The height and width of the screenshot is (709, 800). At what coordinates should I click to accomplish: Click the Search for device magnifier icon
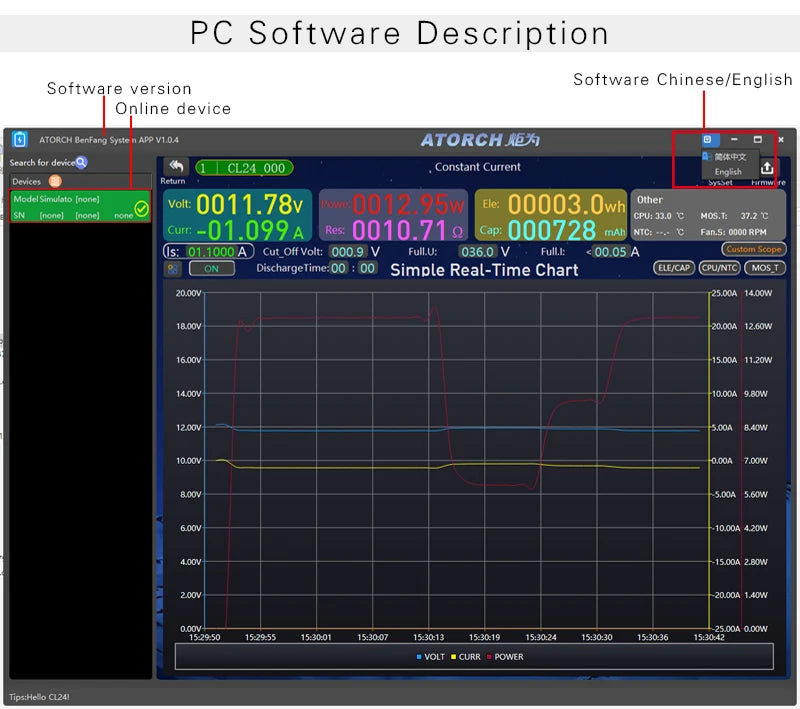click(x=81, y=162)
